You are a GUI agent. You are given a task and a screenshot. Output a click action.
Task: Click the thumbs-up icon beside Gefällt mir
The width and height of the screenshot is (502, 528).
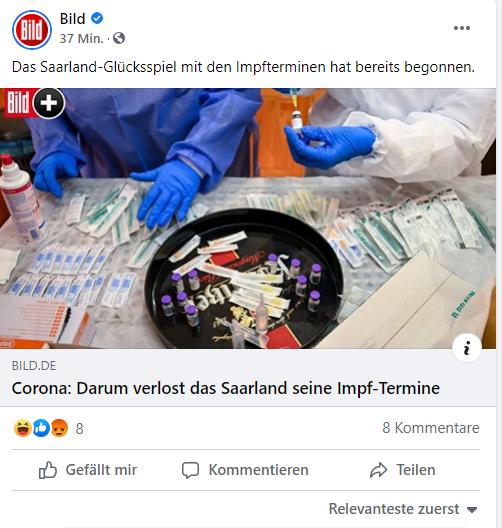click(47, 470)
